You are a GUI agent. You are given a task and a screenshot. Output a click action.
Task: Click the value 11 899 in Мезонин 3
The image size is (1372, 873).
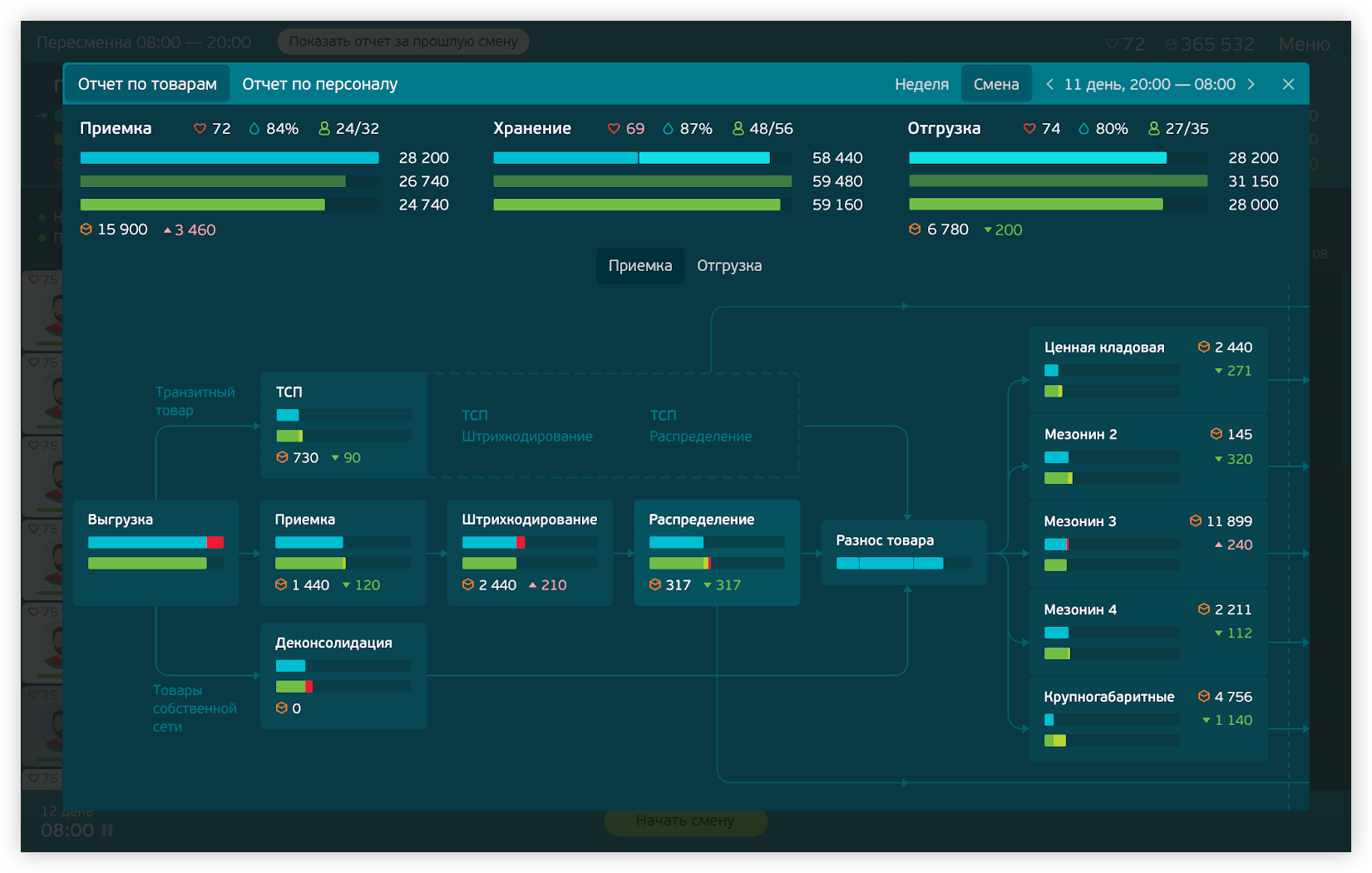click(1229, 521)
